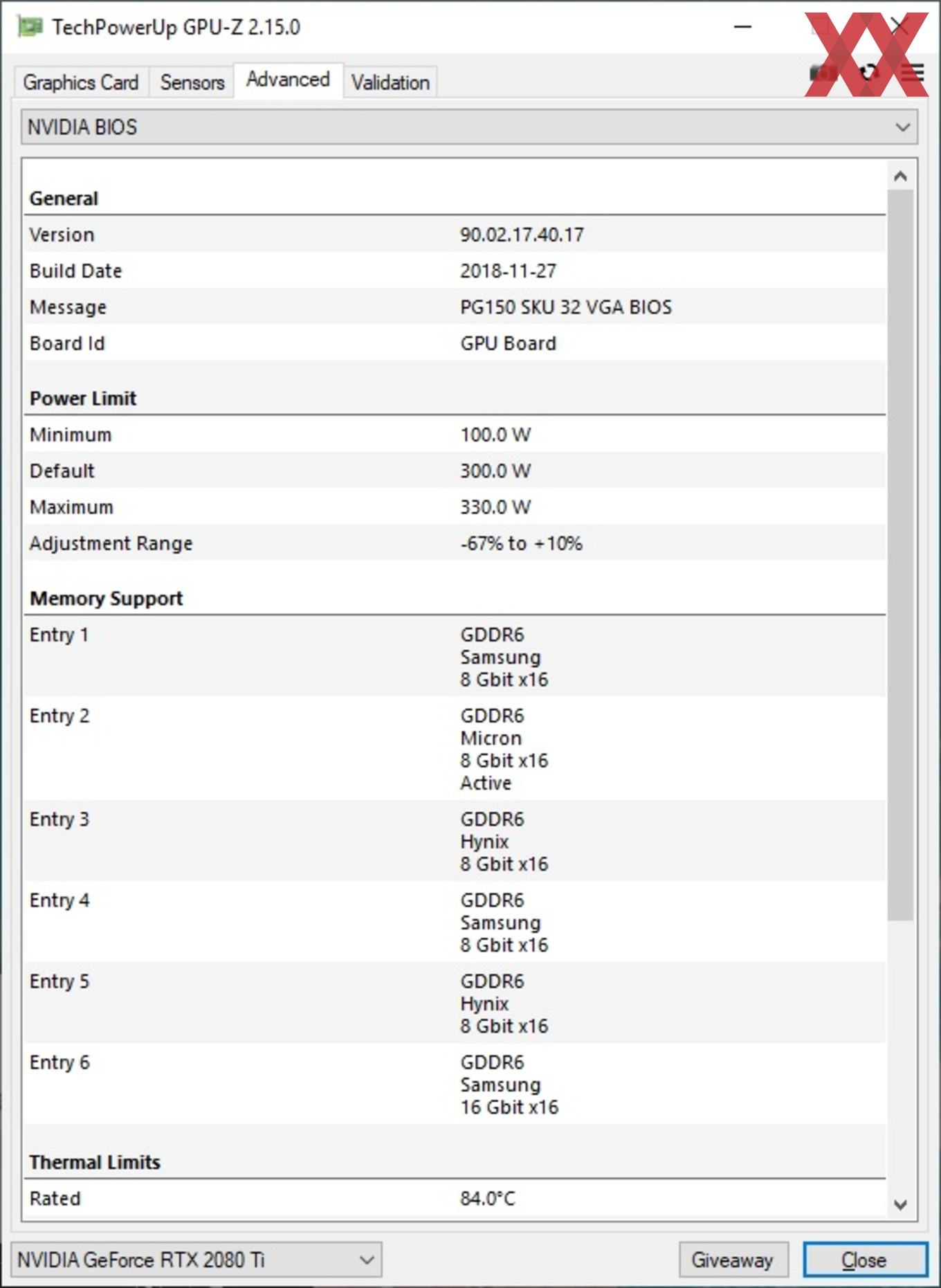Click the scrollbar down arrow
The height and width of the screenshot is (1288, 941).
[900, 1204]
